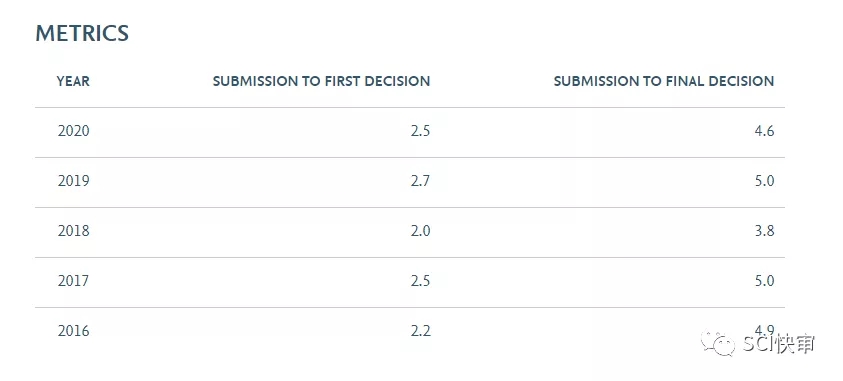This screenshot has width=843, height=381.
Task: Click the 2018 first decision value 2.0
Action: (420, 231)
